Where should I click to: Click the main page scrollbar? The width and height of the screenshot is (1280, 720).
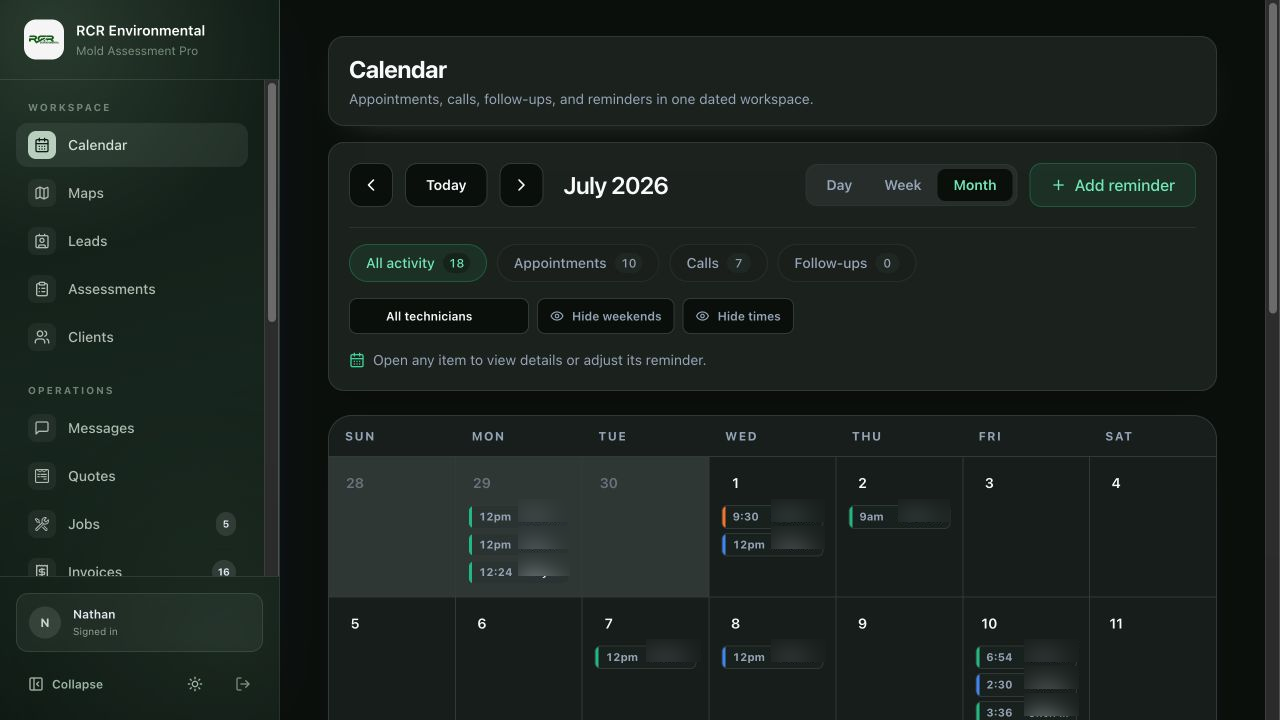click(x=1273, y=160)
